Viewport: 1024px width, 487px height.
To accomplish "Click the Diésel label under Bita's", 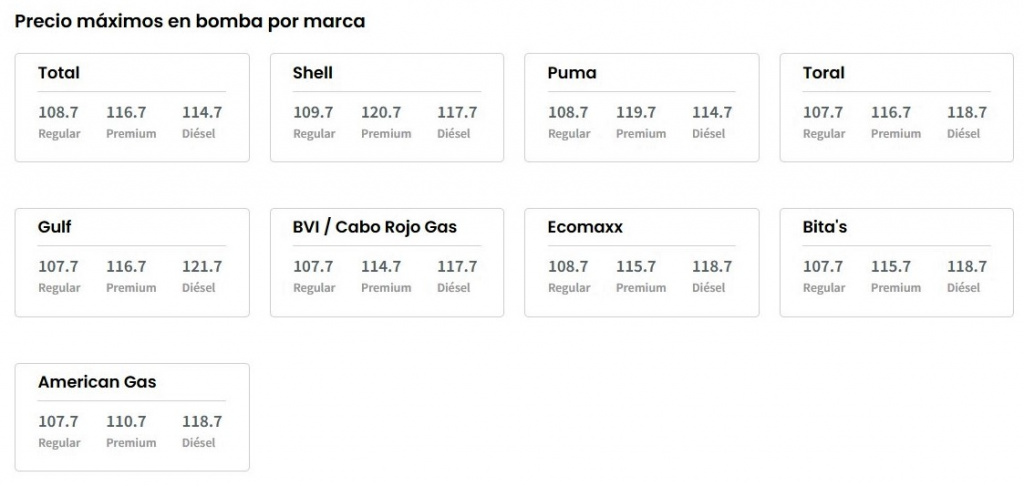I will [964, 288].
